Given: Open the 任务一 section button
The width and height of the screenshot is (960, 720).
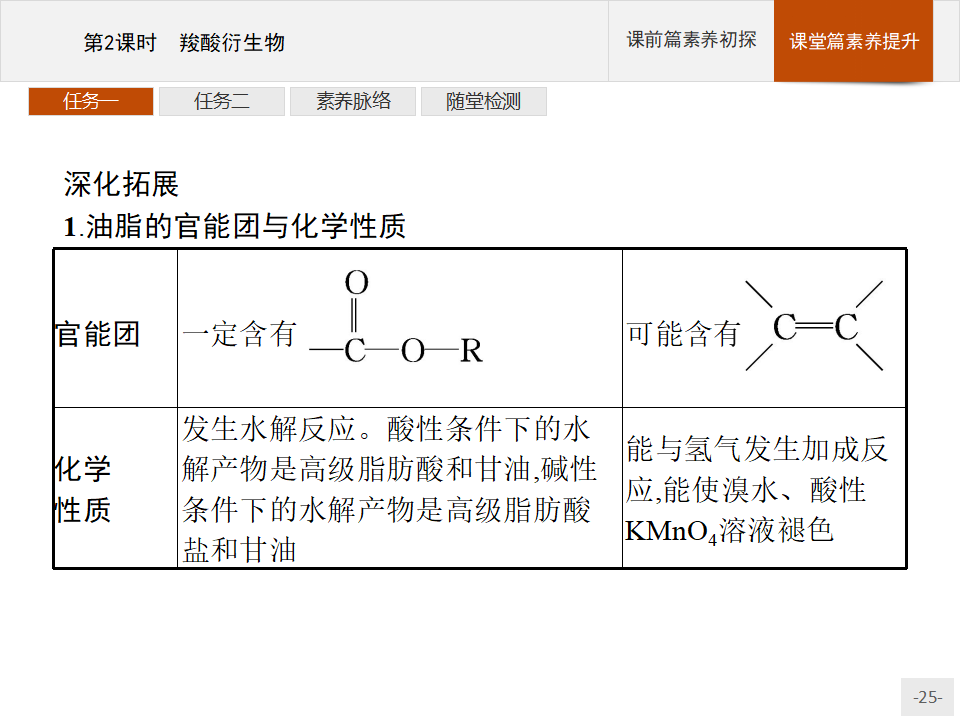Looking at the screenshot, I should (91, 101).
